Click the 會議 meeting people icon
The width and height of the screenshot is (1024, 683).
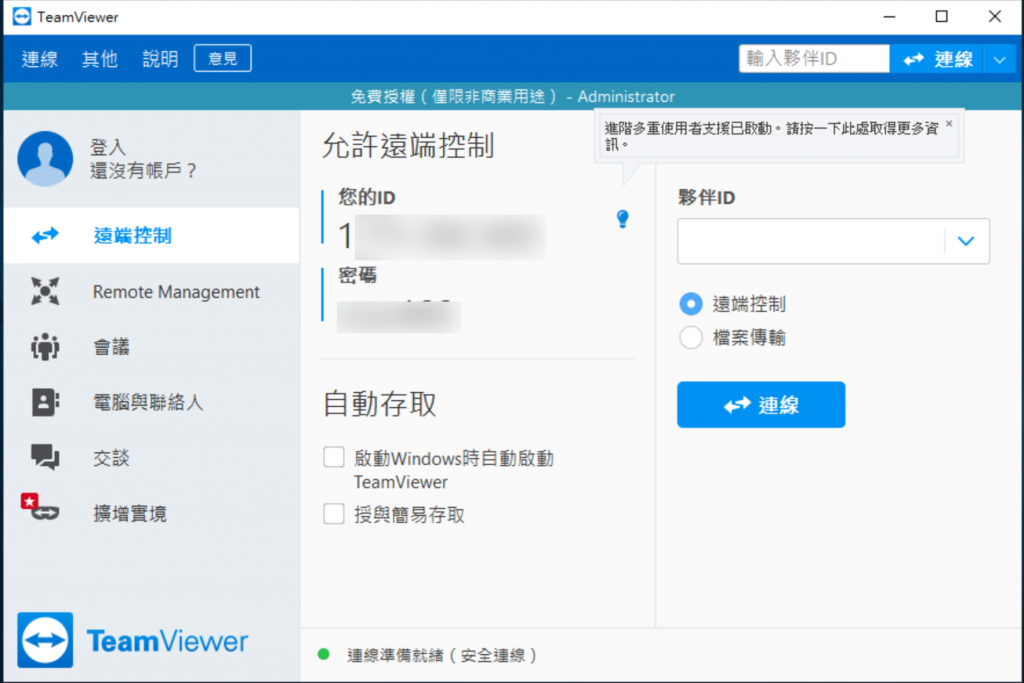45,347
